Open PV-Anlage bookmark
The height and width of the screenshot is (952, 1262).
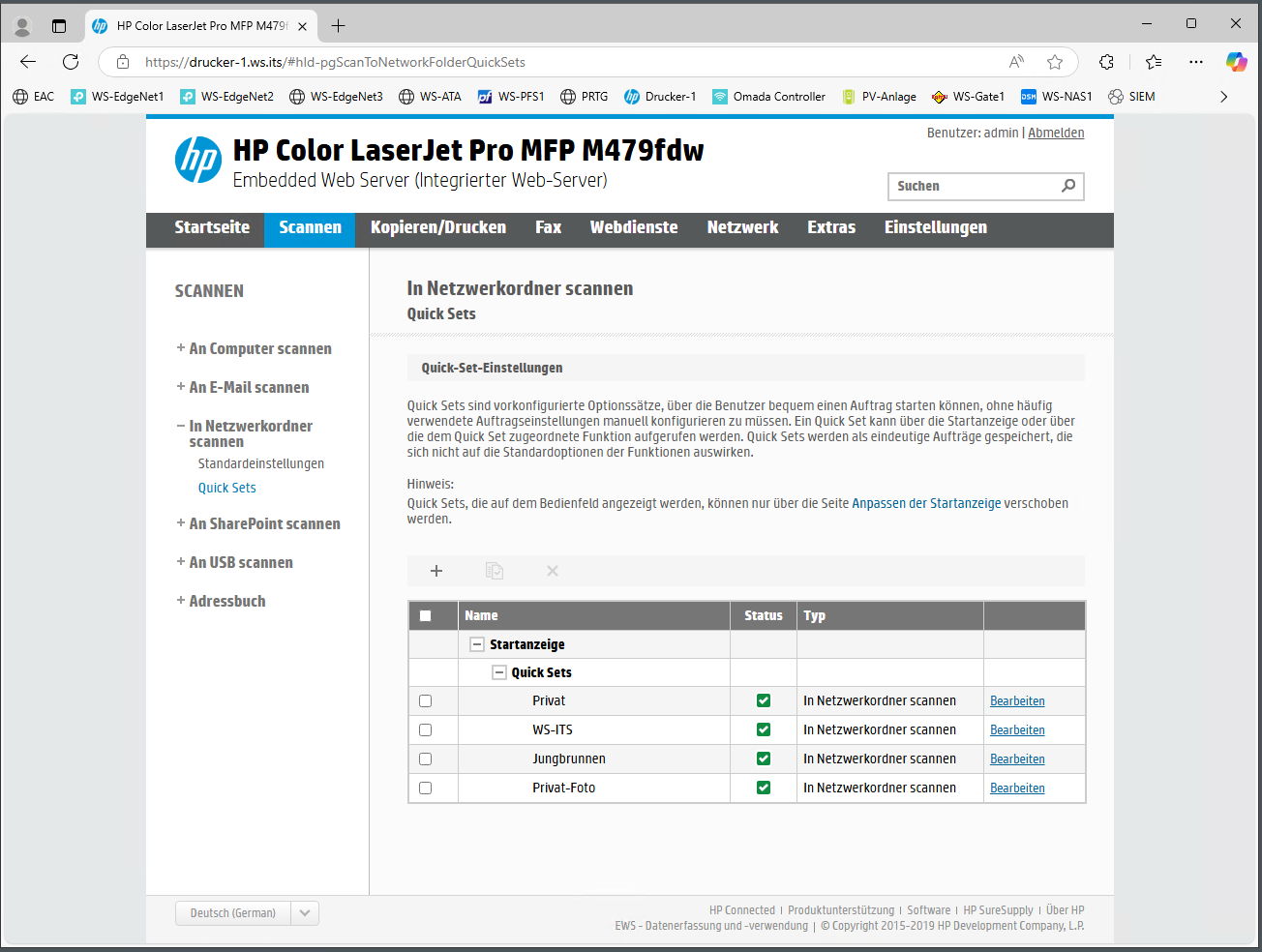pos(879,97)
